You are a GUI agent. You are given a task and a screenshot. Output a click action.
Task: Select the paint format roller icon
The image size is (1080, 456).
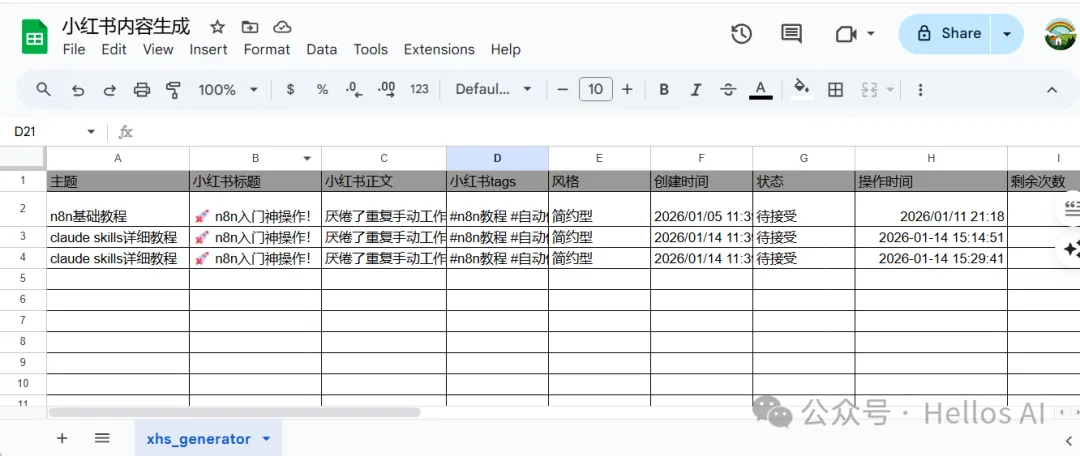coord(173,90)
